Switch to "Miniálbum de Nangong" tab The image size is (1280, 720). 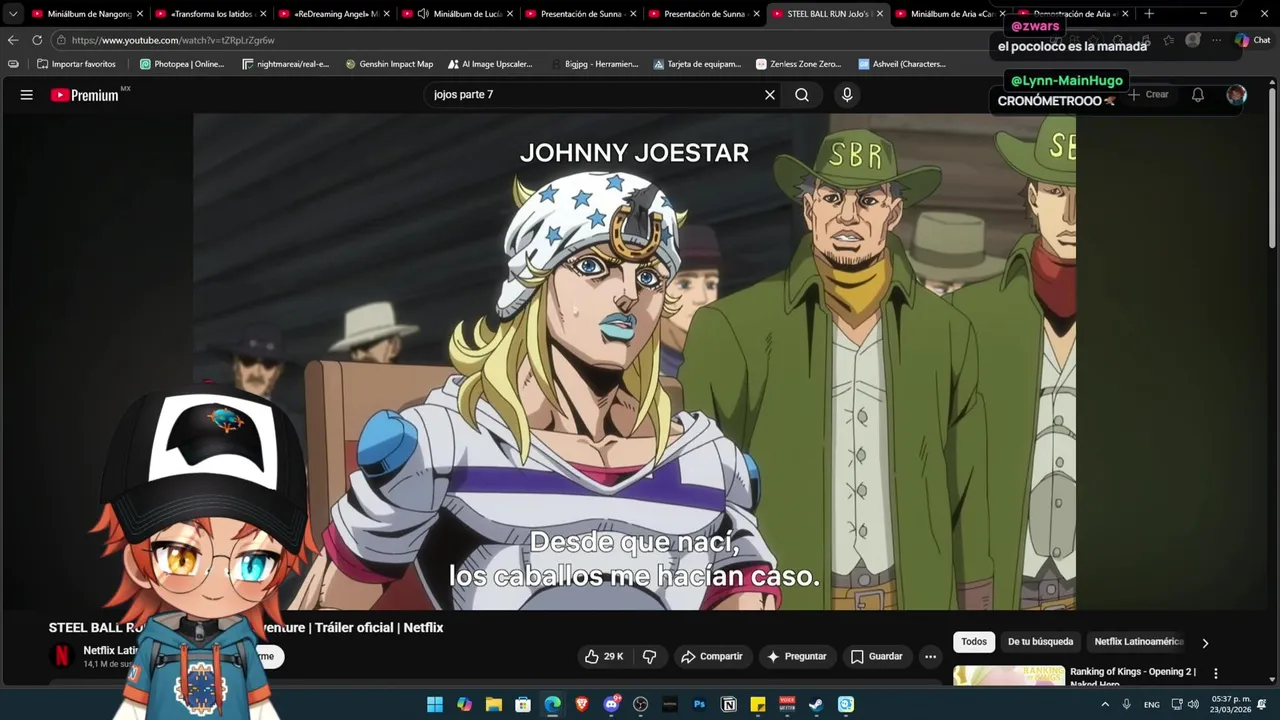pos(88,14)
